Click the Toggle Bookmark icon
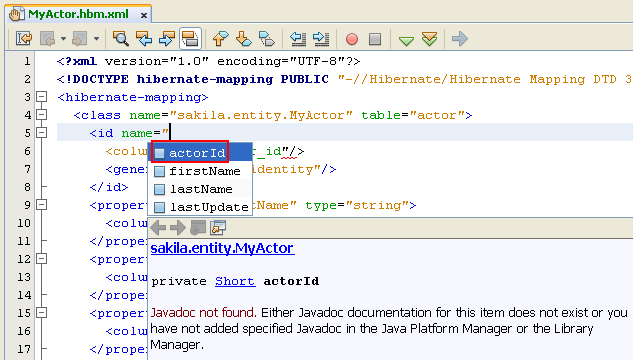Viewport: 633px width, 360px height. pyautogui.click(x=267, y=39)
